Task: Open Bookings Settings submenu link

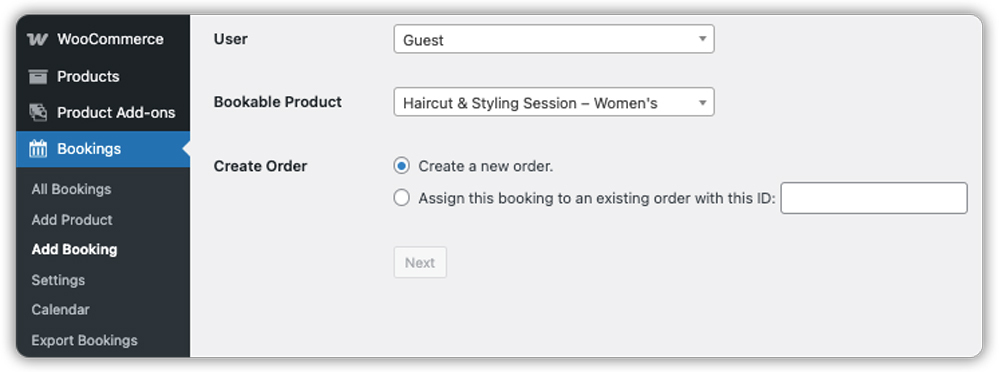Action: (58, 280)
